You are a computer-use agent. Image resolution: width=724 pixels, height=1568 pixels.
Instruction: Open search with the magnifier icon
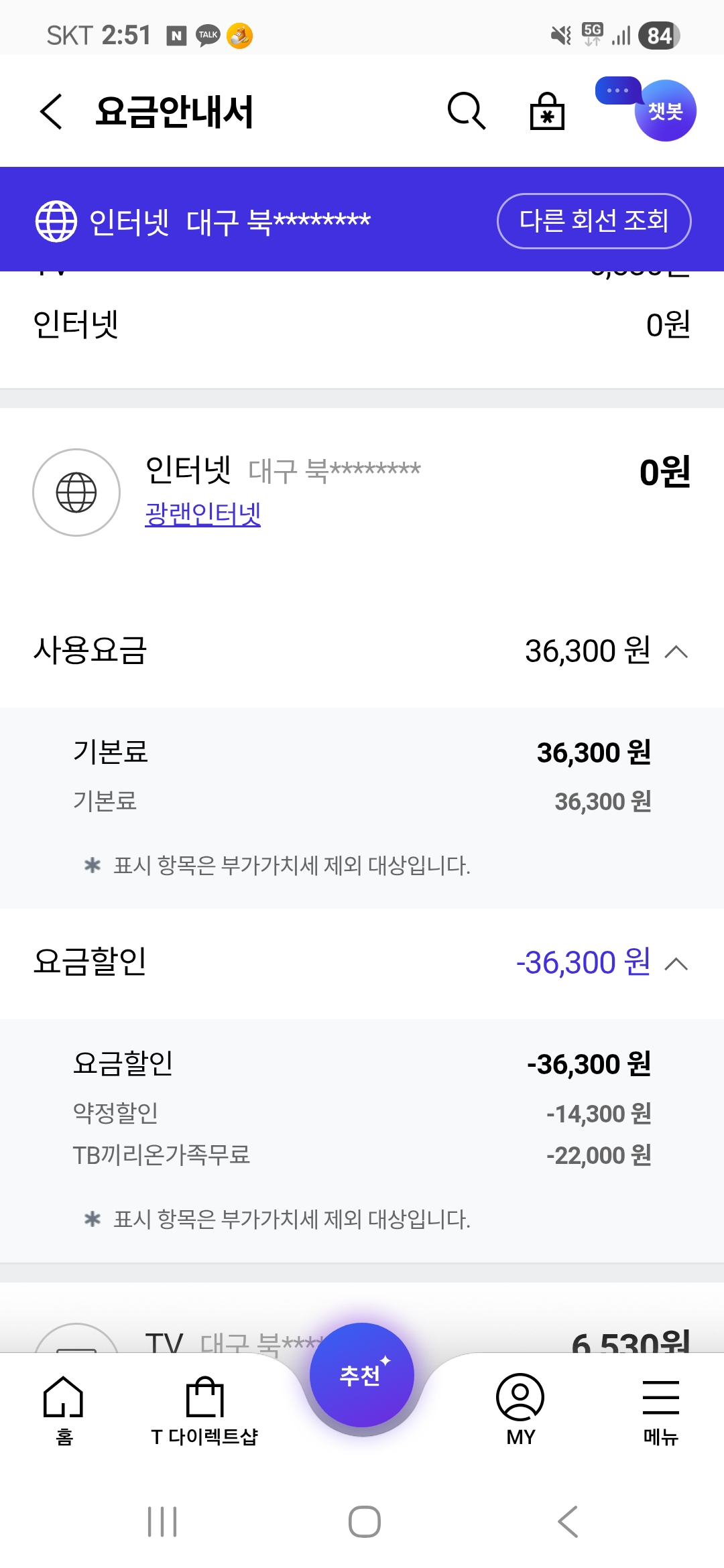466,111
